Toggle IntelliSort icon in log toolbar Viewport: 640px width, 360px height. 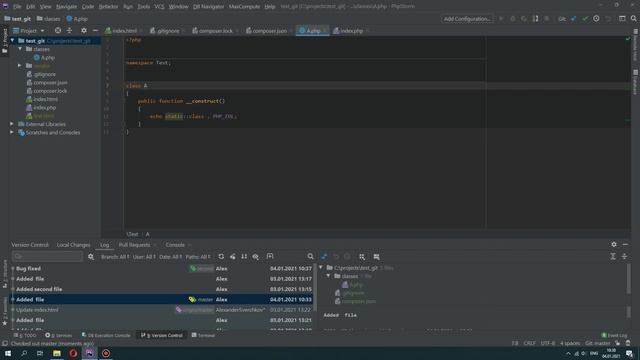click(244, 256)
